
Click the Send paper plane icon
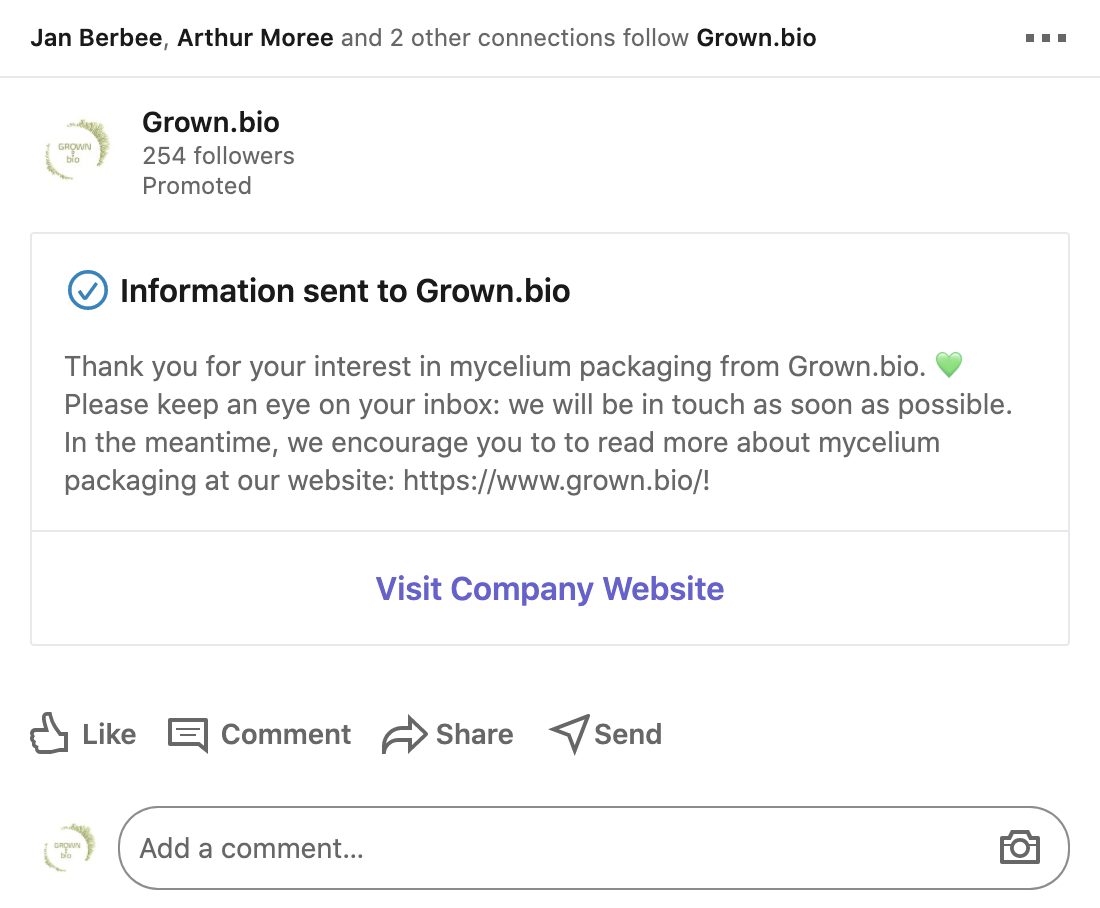coord(569,734)
